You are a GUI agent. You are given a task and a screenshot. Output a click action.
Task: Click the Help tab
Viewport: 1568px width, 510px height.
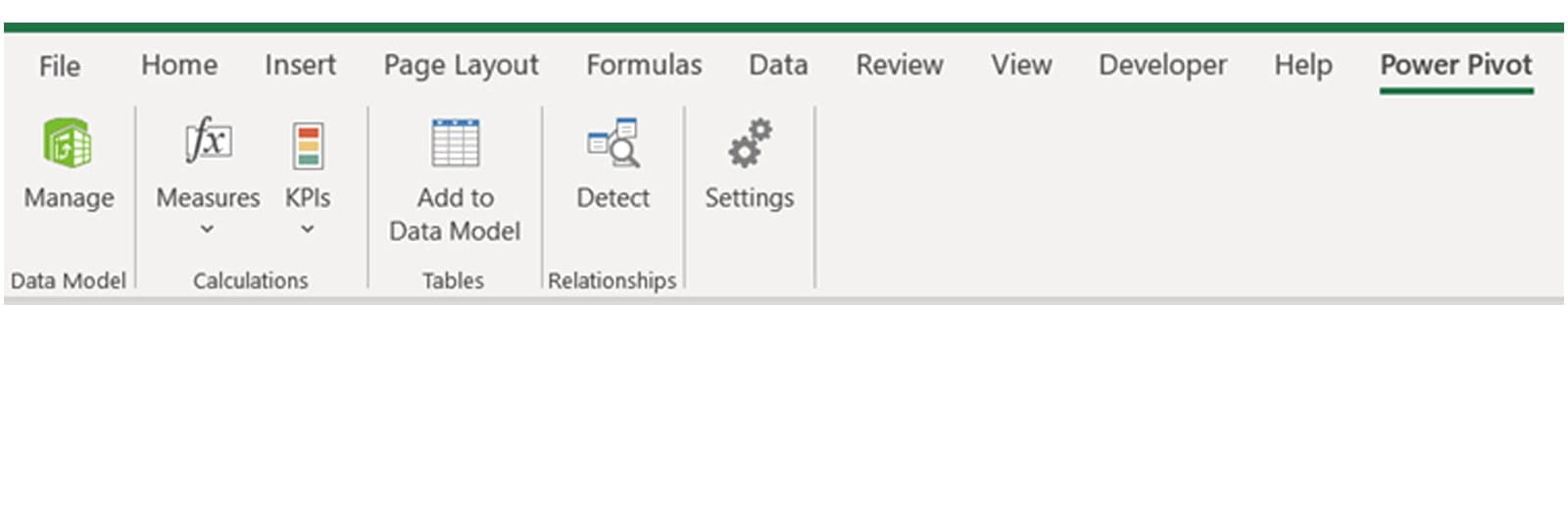coord(1302,65)
